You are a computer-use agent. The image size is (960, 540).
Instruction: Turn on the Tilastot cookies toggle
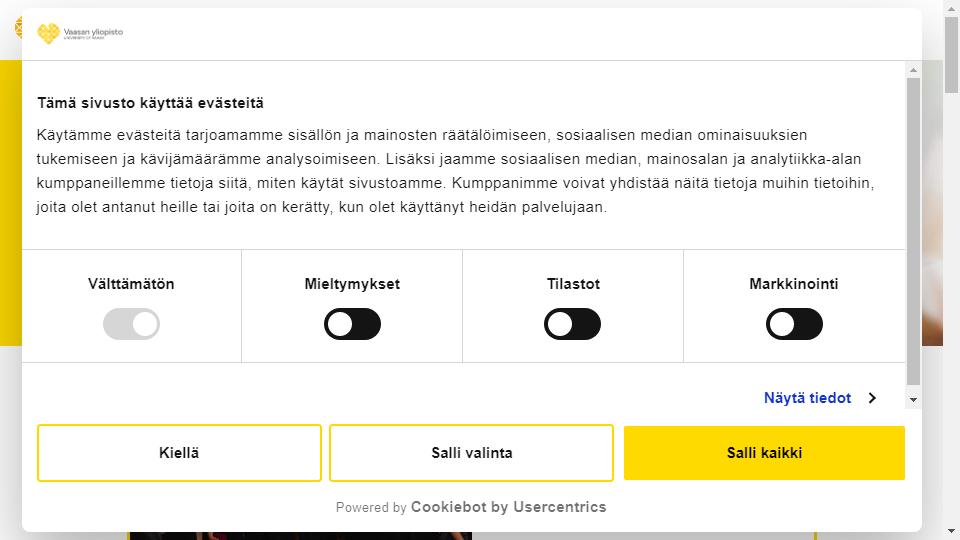(572, 324)
